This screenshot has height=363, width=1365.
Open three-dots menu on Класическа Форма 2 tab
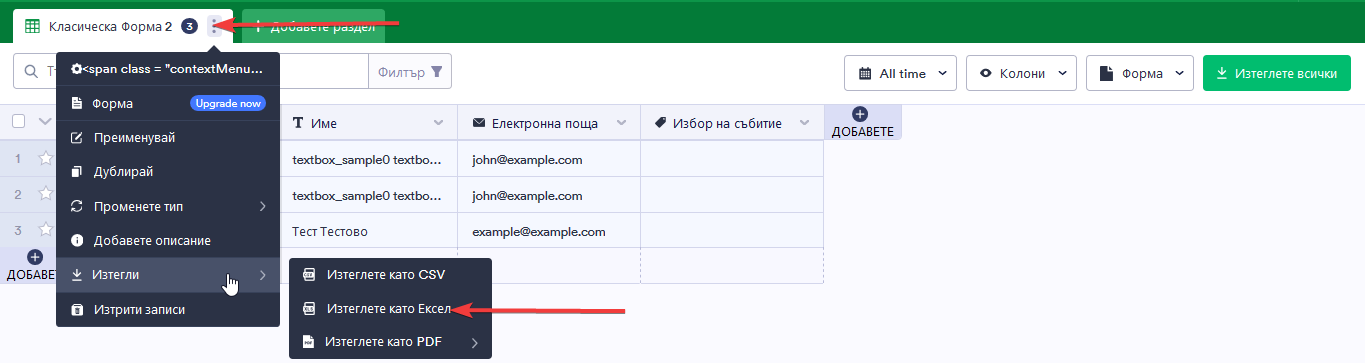point(214,26)
